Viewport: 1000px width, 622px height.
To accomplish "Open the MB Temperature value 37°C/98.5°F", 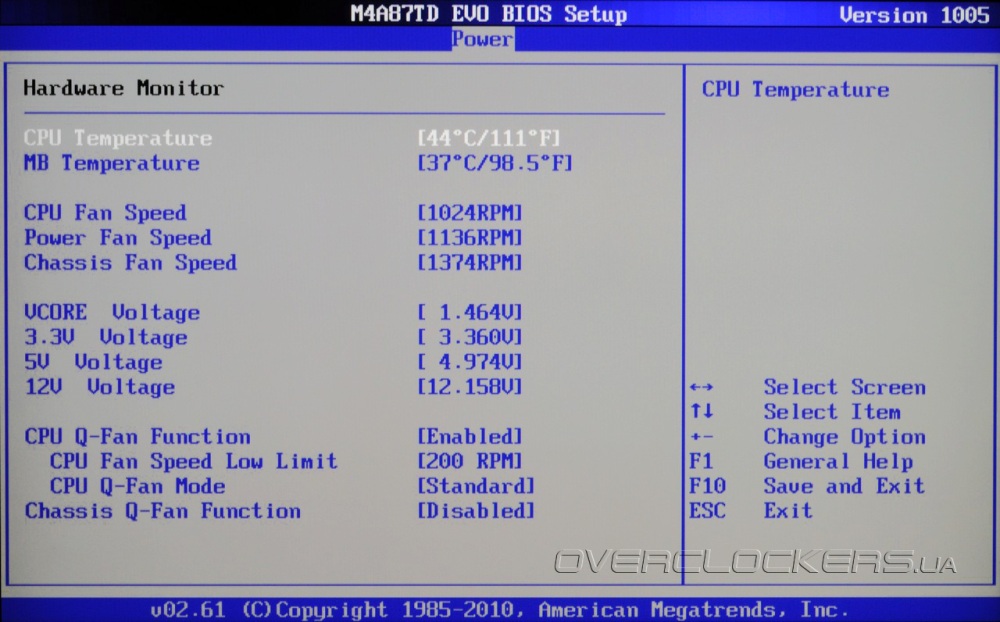I will coord(495,163).
